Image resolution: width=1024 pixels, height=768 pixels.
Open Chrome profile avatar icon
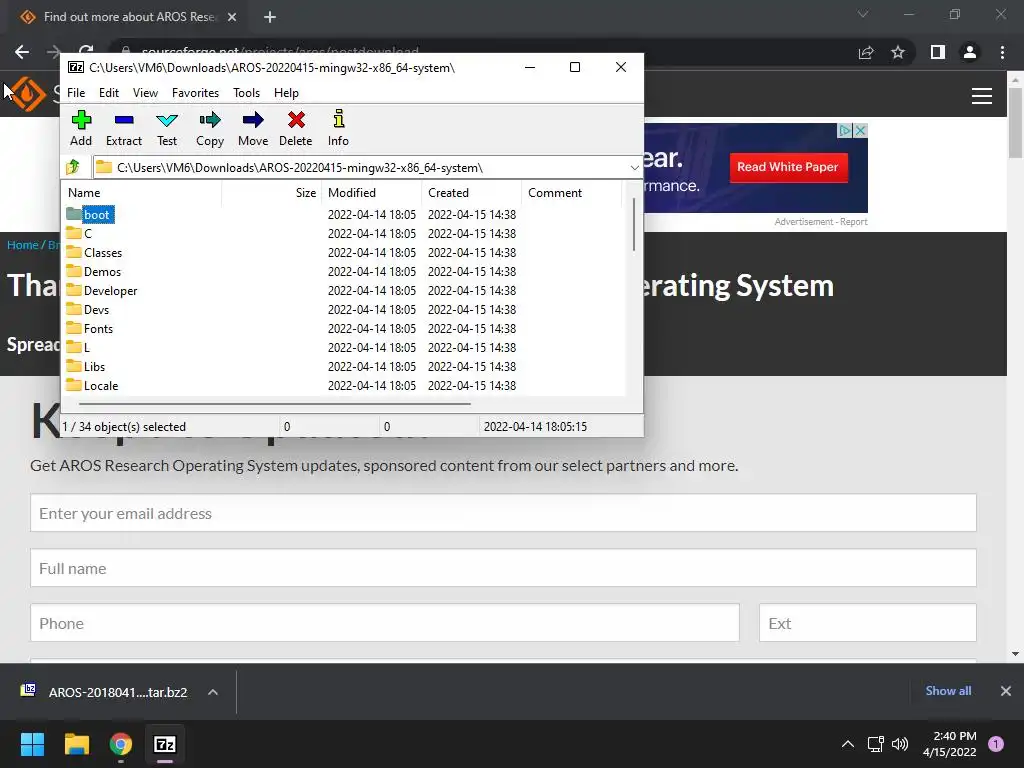970,52
